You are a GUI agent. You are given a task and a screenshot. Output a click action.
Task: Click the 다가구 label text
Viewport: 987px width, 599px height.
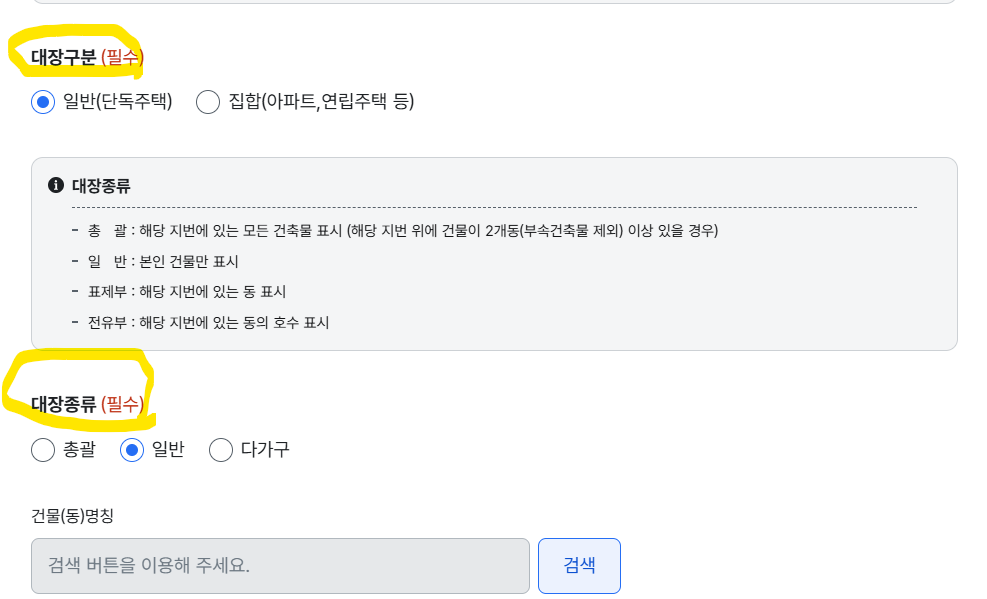click(265, 449)
